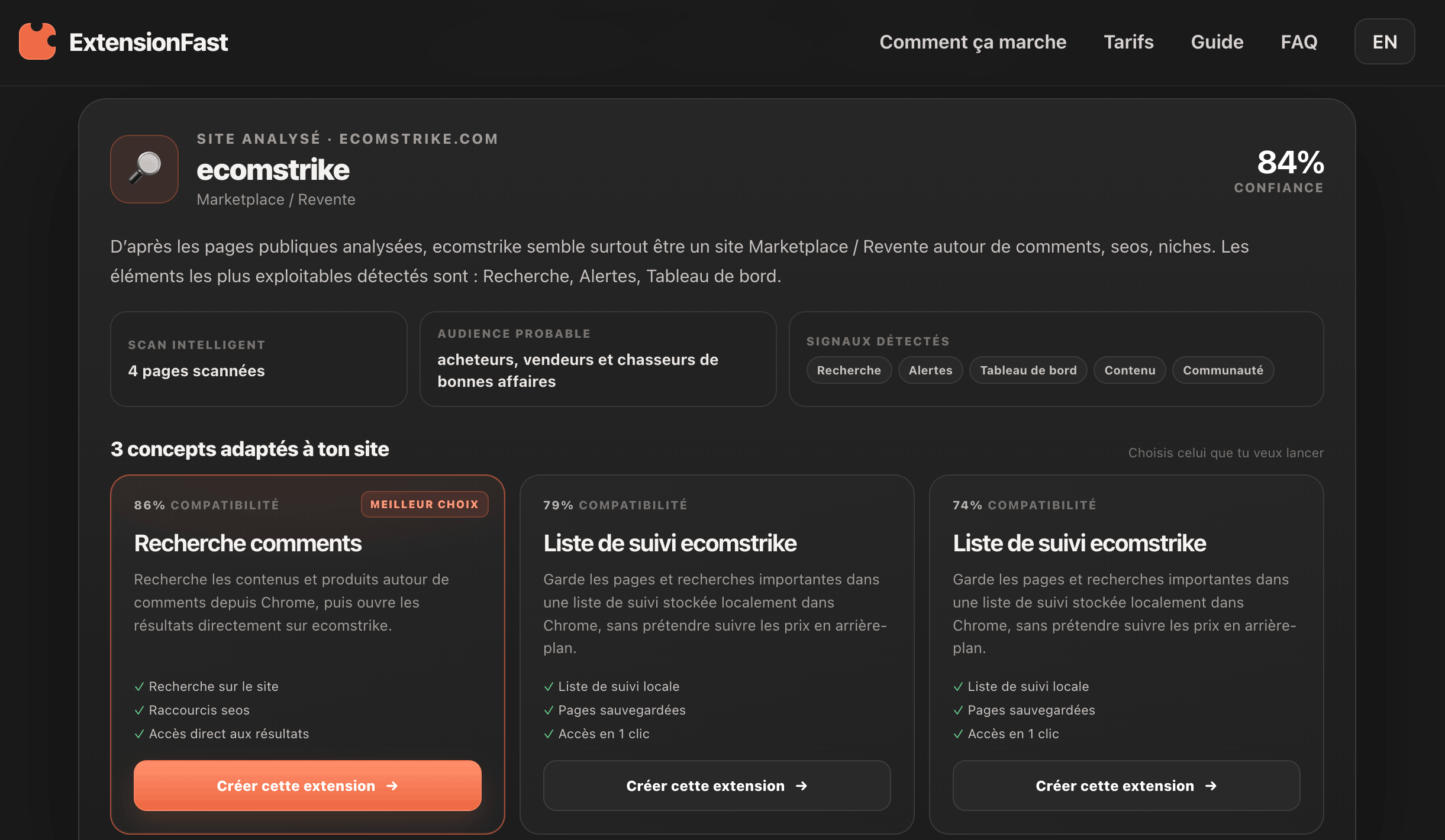Viewport: 1445px width, 840px height.
Task: Click the checkmark beside Recherche sur le site
Action: [139, 687]
